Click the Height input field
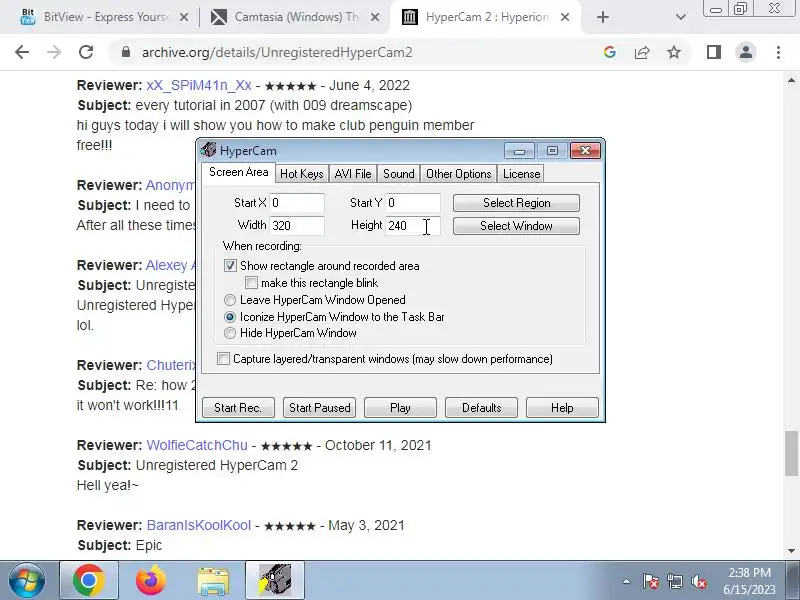The image size is (800, 600). [412, 226]
